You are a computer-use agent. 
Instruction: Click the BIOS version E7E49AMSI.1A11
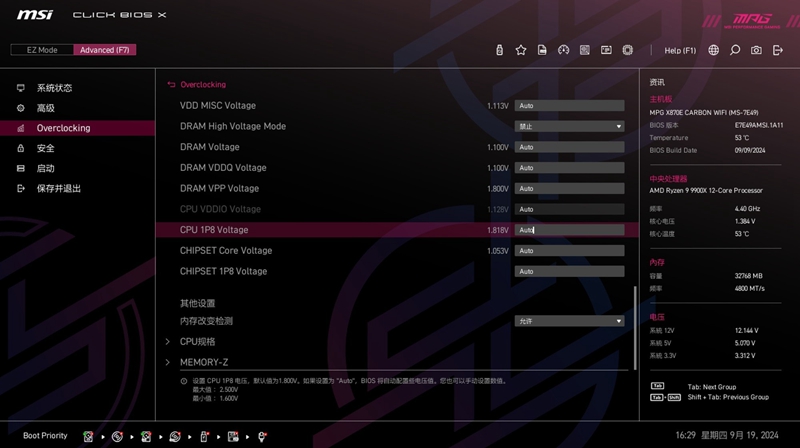coord(759,125)
